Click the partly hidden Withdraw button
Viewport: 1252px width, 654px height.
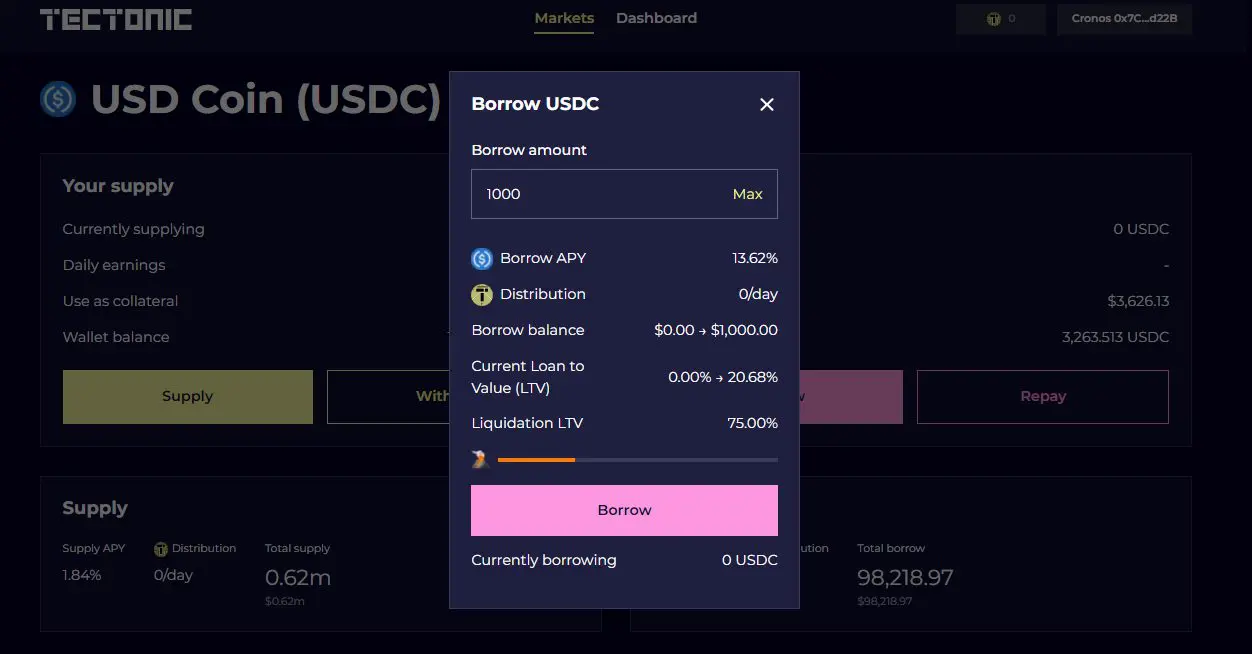pyautogui.click(x=388, y=396)
